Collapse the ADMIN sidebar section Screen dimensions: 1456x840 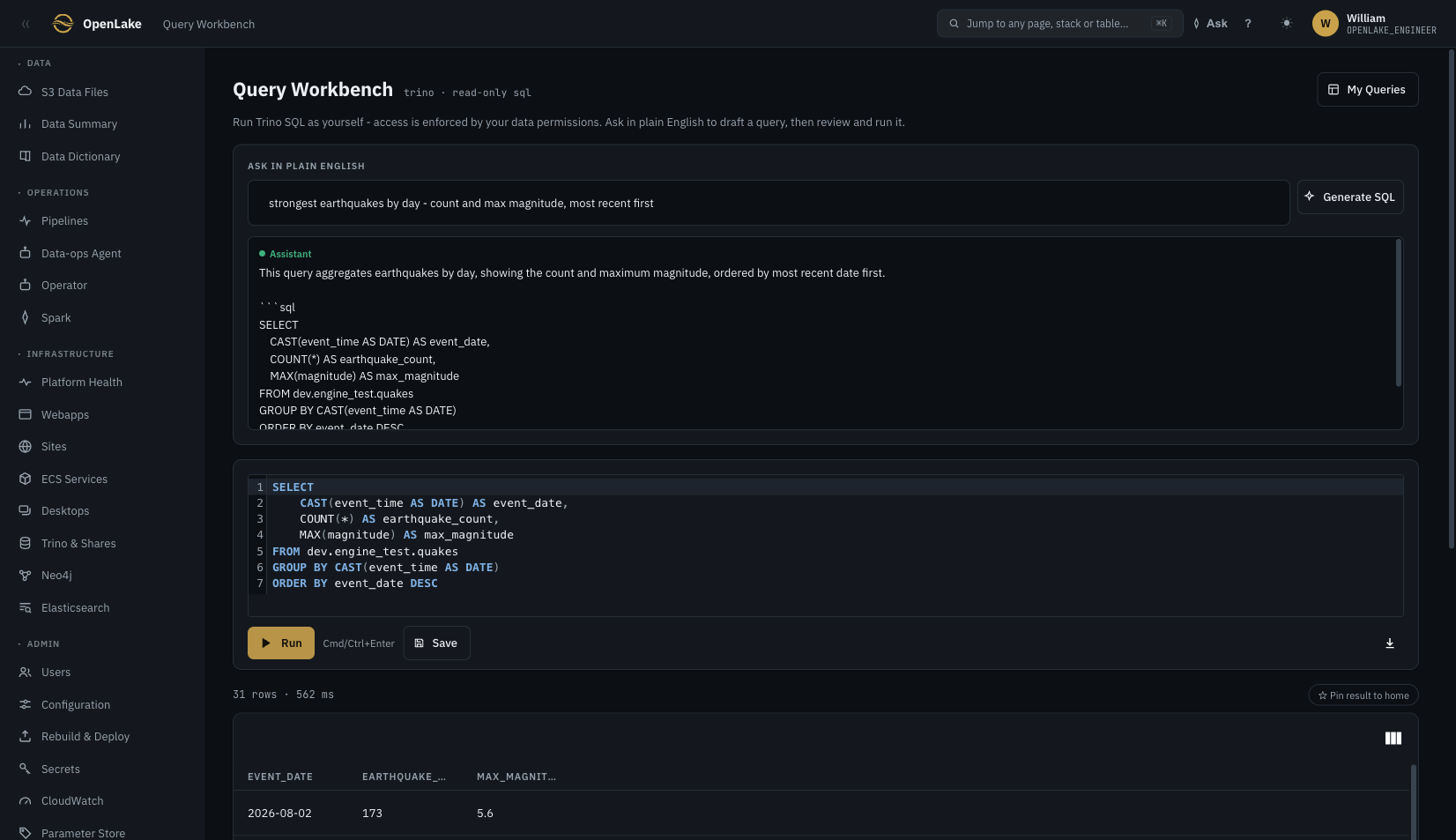click(39, 644)
